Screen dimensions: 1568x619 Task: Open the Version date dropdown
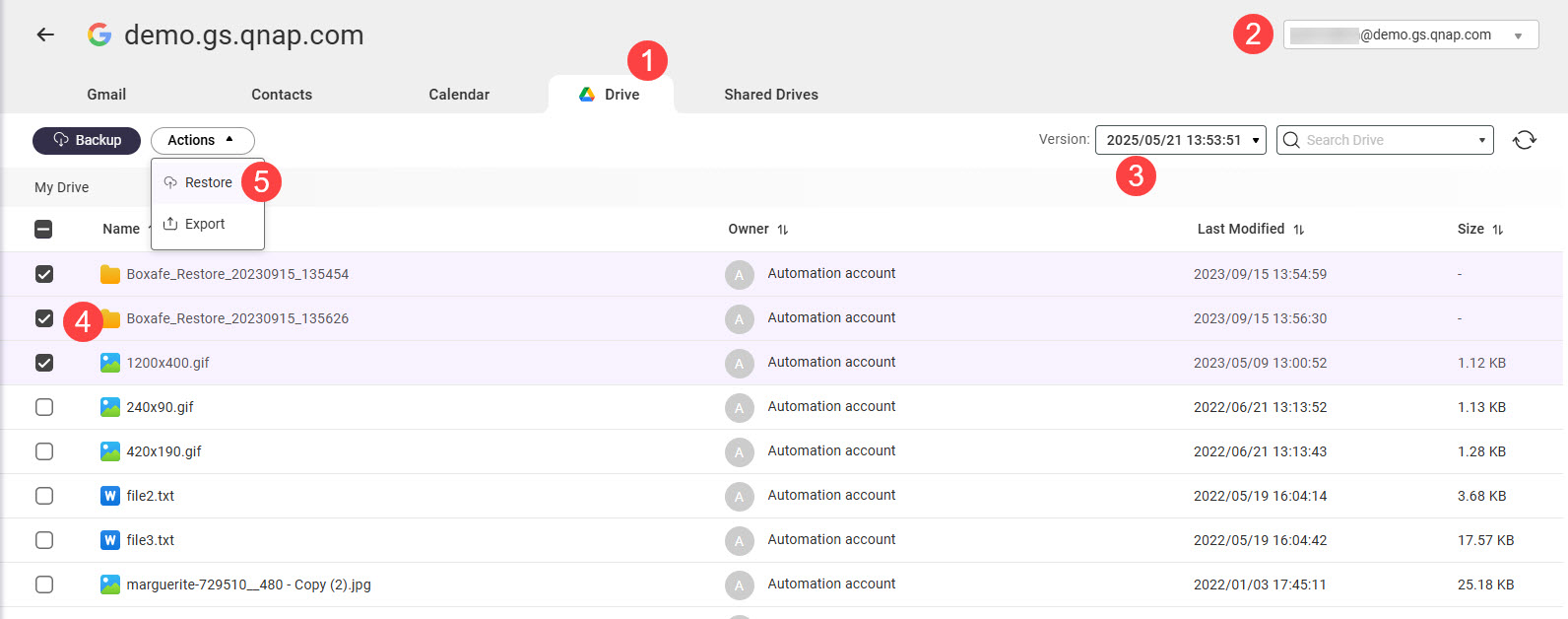pyautogui.click(x=1181, y=140)
